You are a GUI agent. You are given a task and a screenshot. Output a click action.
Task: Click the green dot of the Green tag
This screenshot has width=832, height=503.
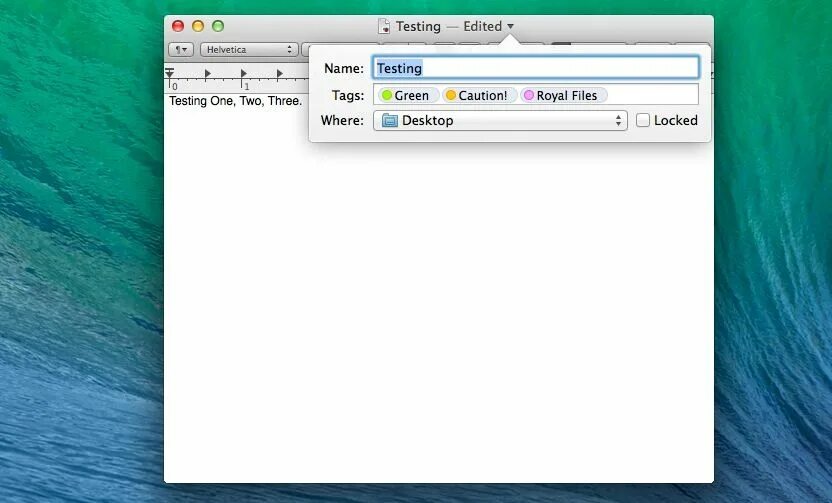tap(387, 95)
